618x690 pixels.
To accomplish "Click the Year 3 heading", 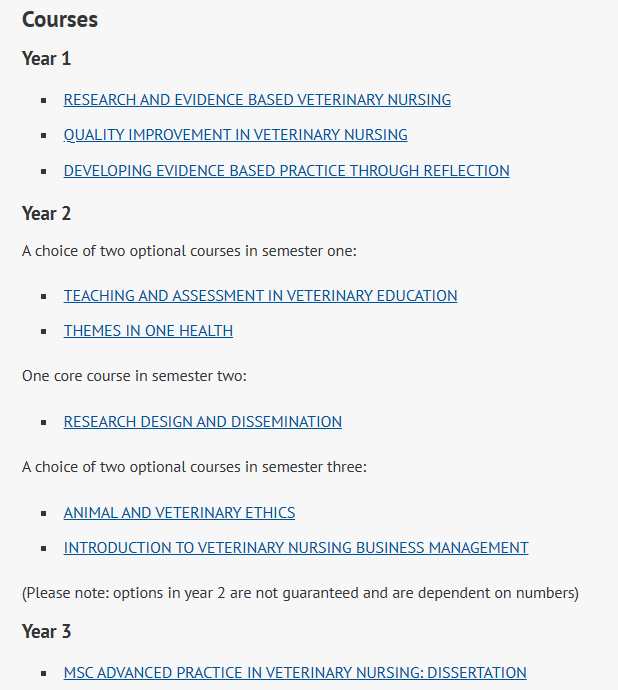I will pos(46,631).
